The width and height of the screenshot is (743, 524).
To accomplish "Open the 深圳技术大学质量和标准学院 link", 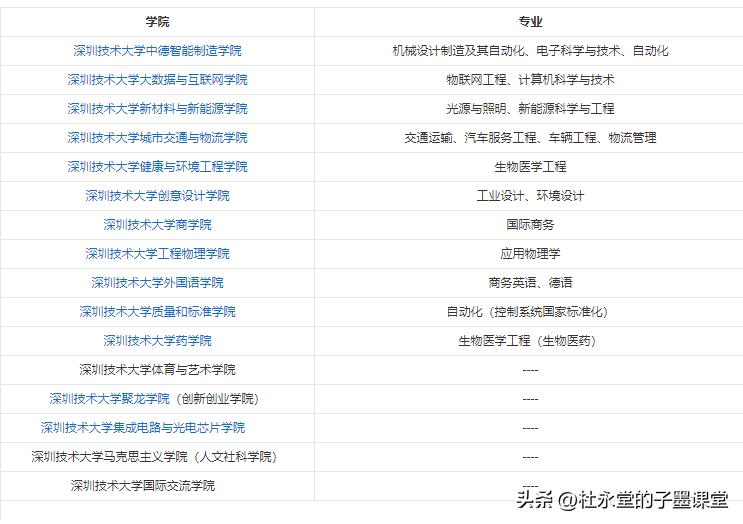I will (157, 311).
